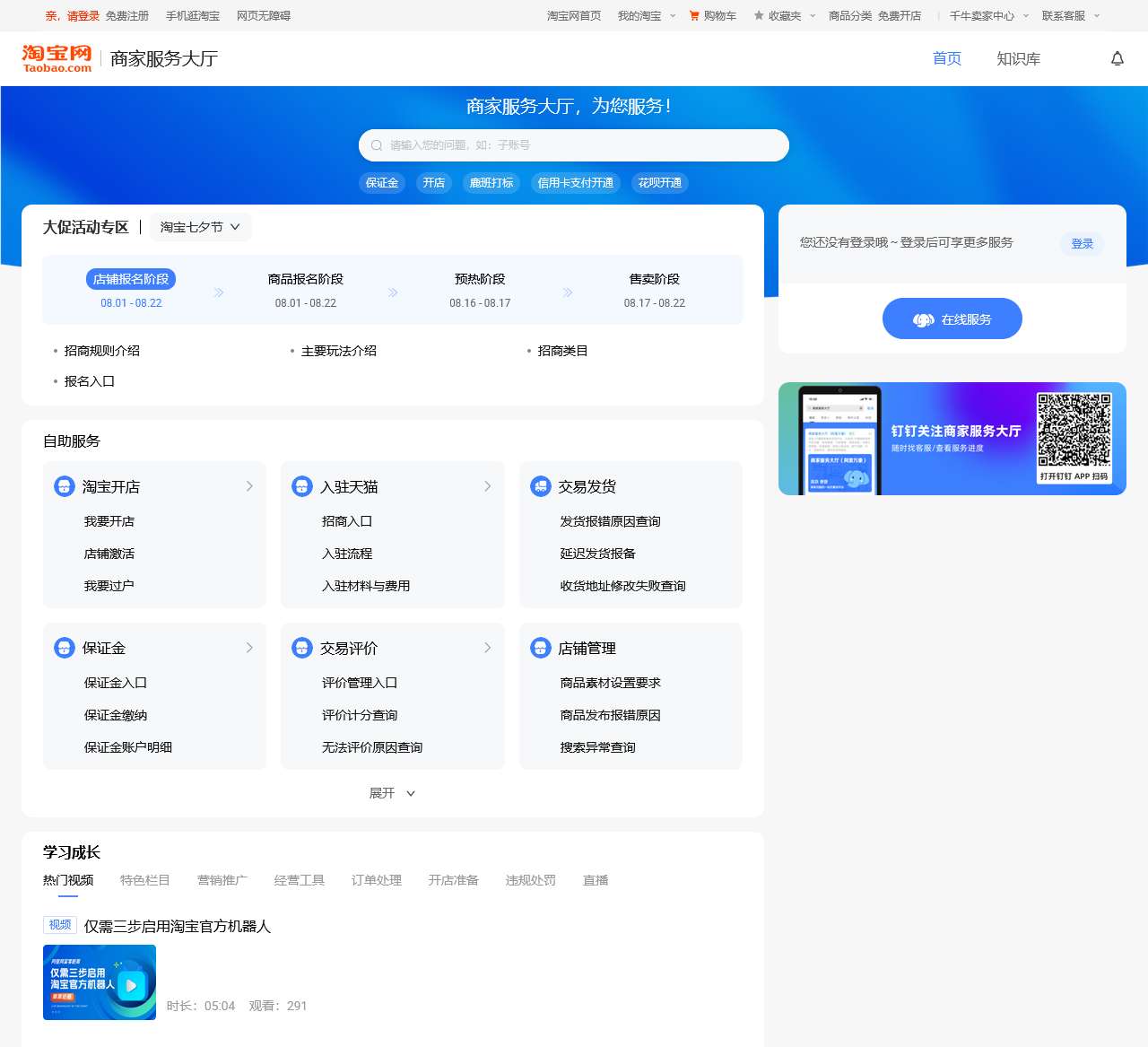Image resolution: width=1148 pixels, height=1047 pixels.
Task: Click the 交易评价 section icon
Action: [302, 648]
